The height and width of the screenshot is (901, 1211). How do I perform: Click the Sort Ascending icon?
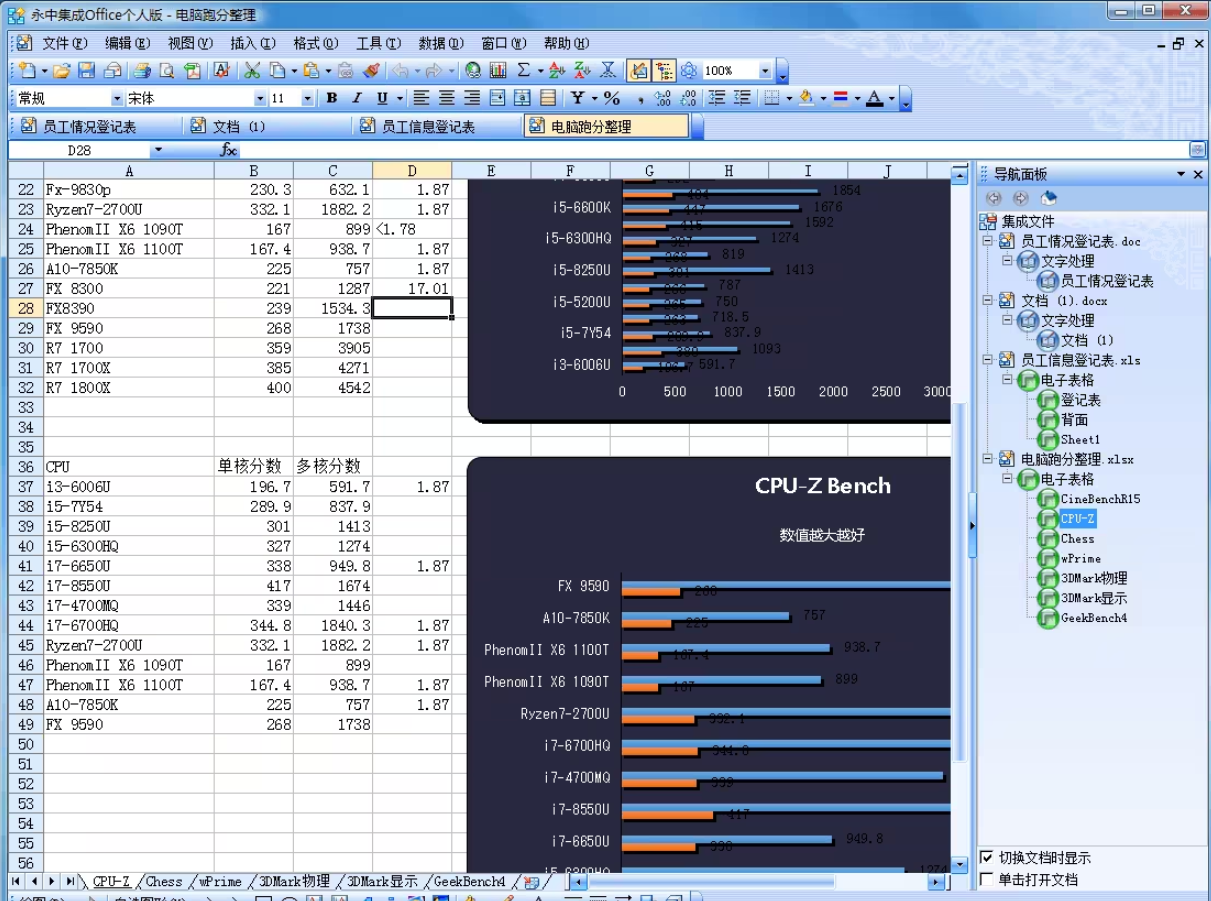pos(557,71)
